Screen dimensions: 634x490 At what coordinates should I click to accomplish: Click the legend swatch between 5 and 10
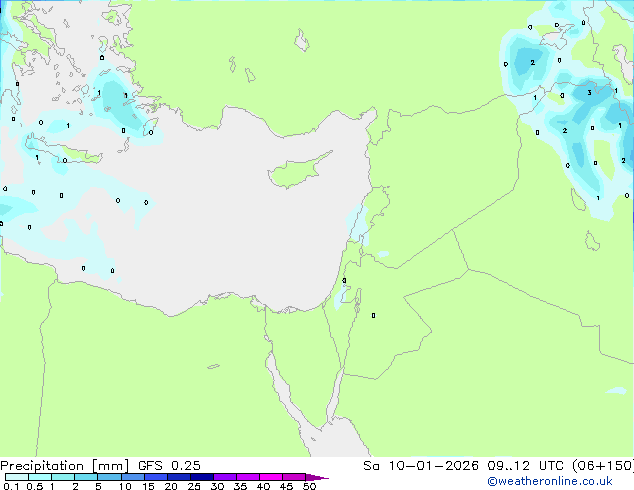point(110,477)
